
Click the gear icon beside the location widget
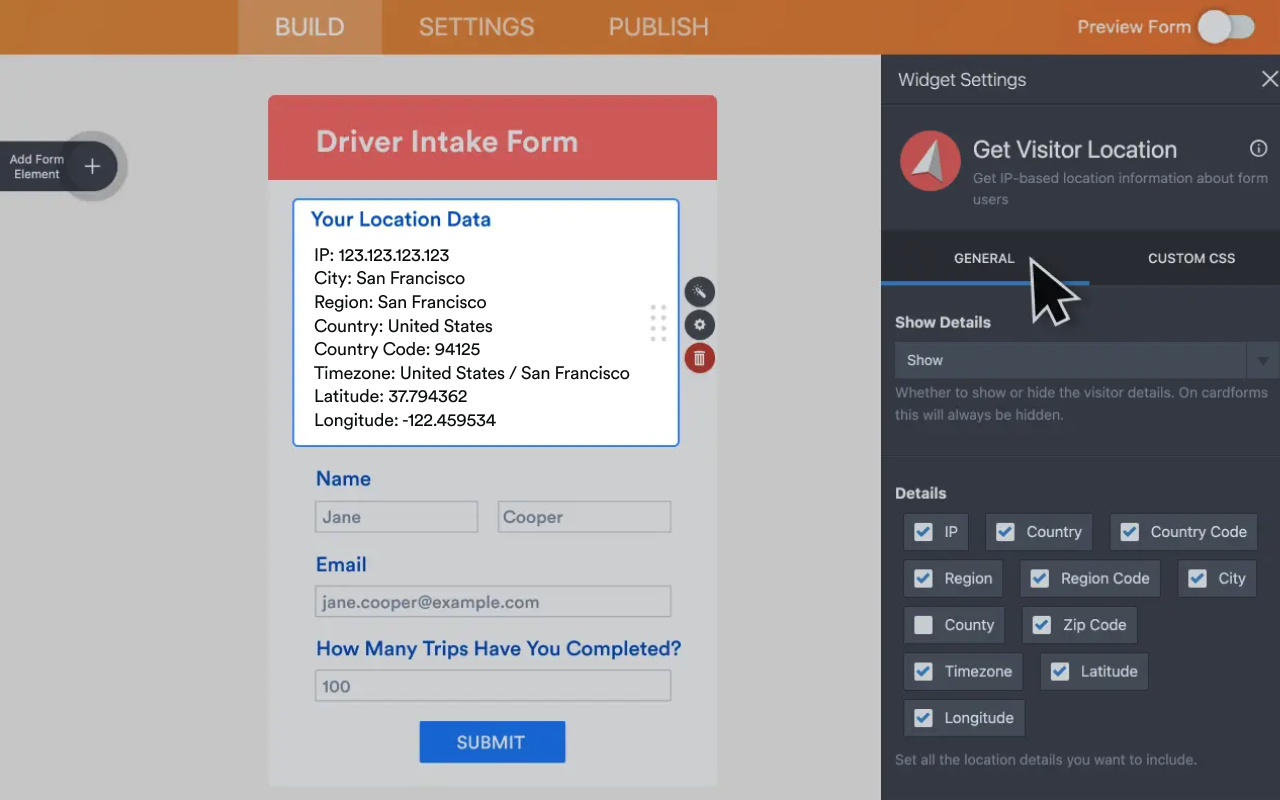699,324
